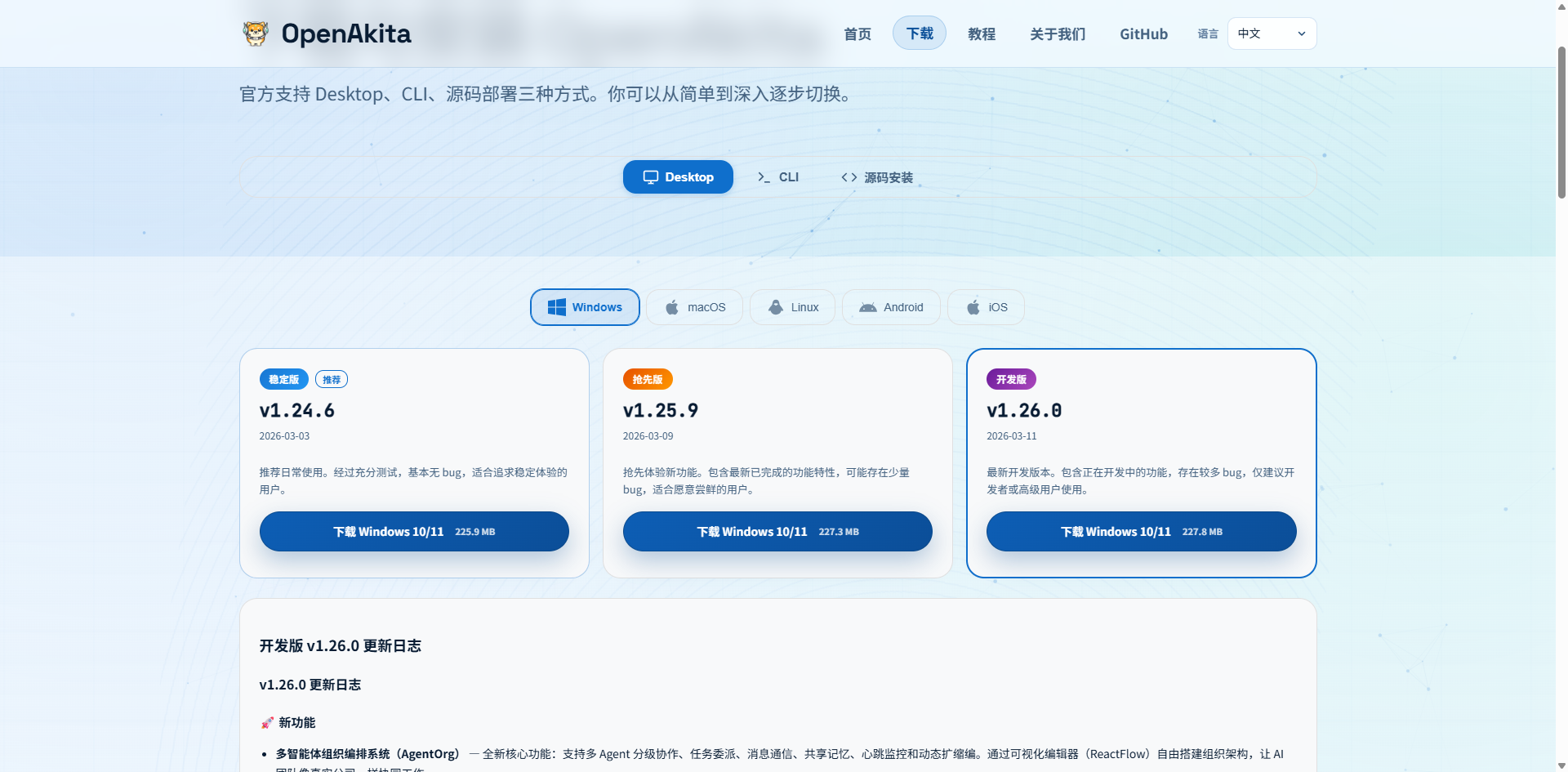This screenshot has width=1568, height=772.
Task: Click the 稳定版 badge
Action: 284,379
